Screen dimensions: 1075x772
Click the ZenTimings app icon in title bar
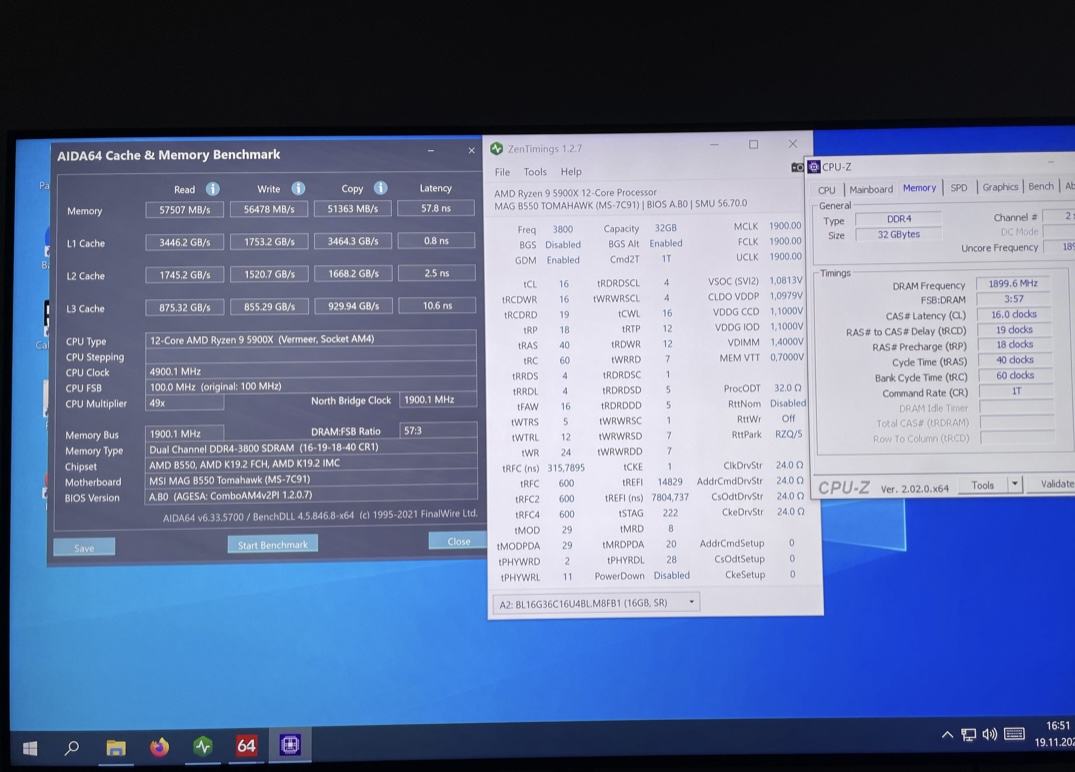497,148
